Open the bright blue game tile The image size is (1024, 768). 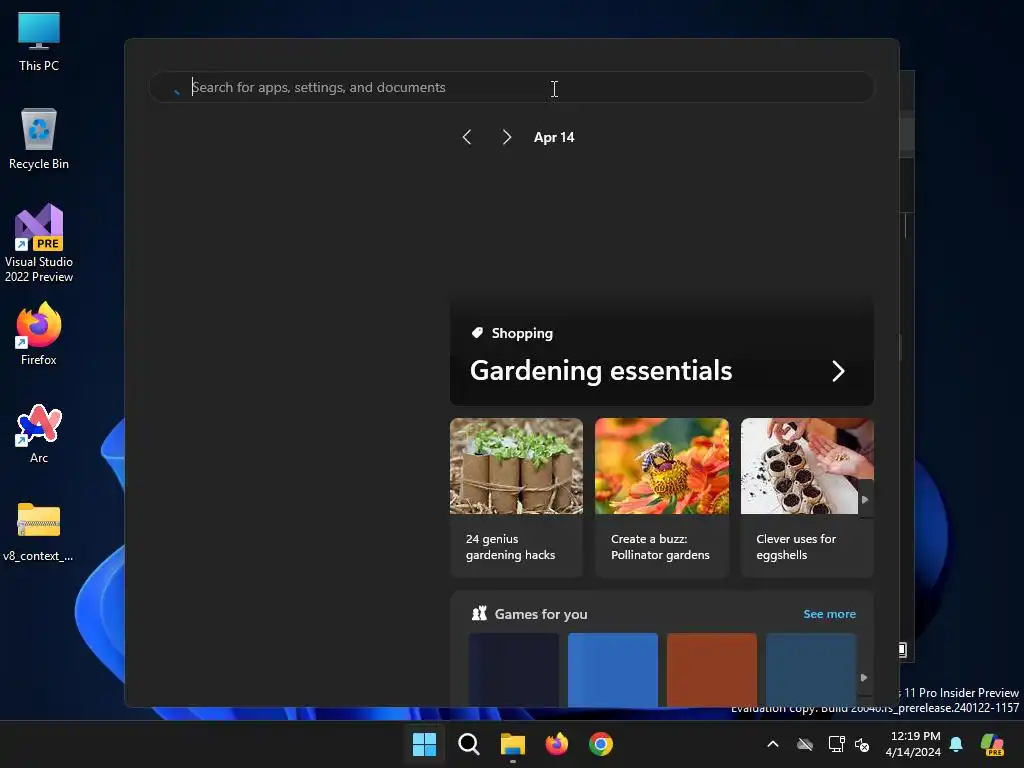613,669
